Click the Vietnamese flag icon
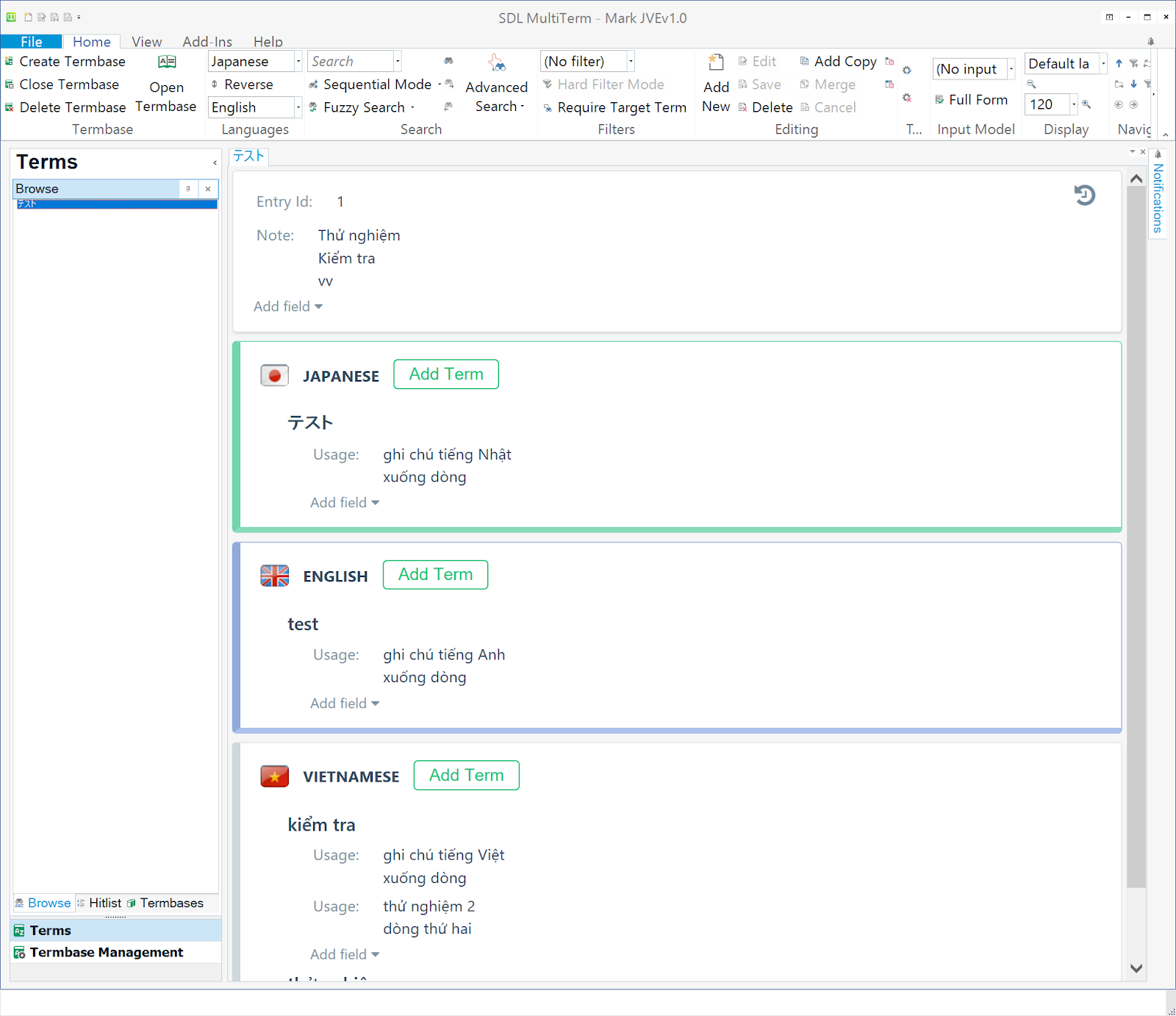This screenshot has height=1016, width=1176. [274, 776]
